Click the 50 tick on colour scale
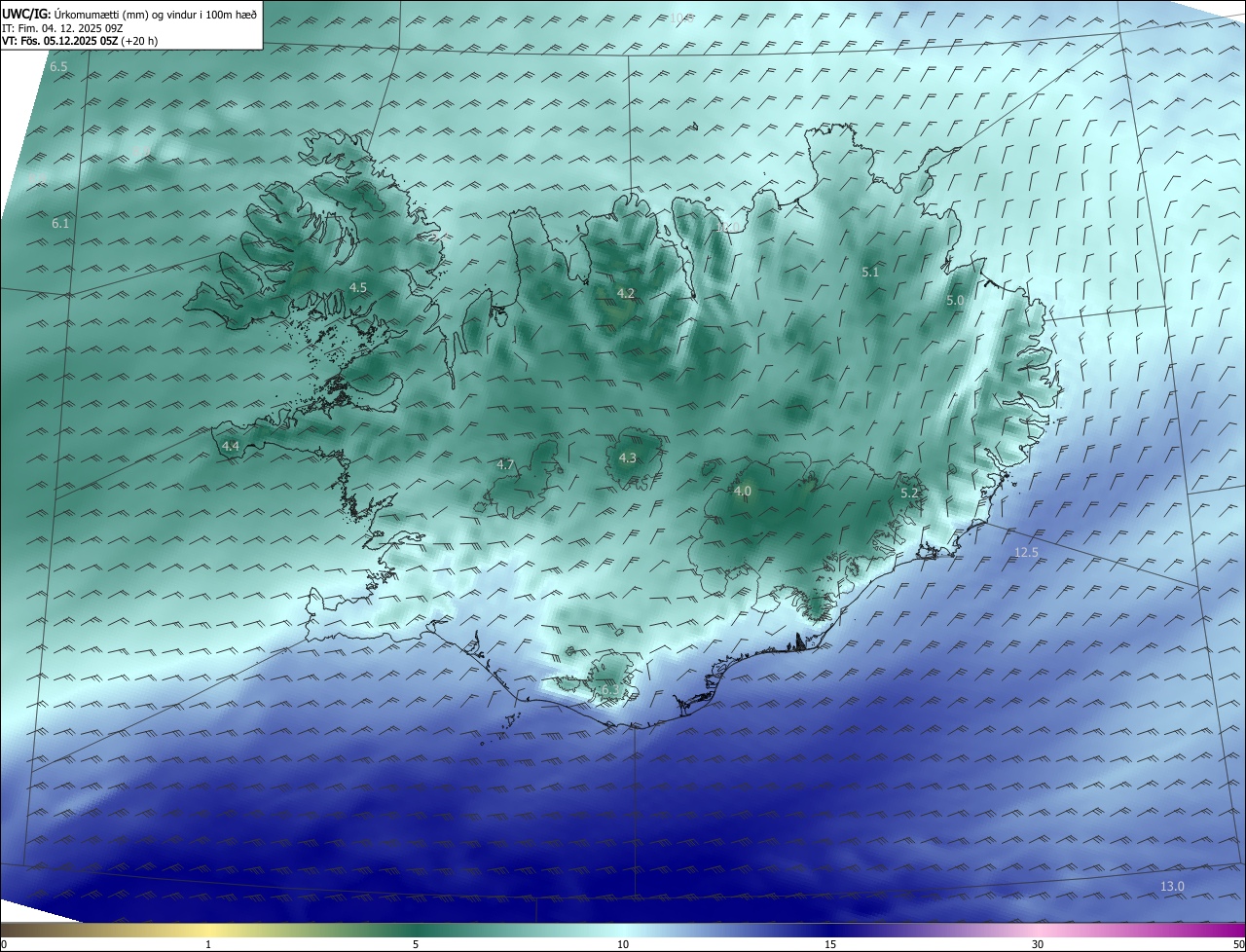The image size is (1246, 952). [1238, 944]
